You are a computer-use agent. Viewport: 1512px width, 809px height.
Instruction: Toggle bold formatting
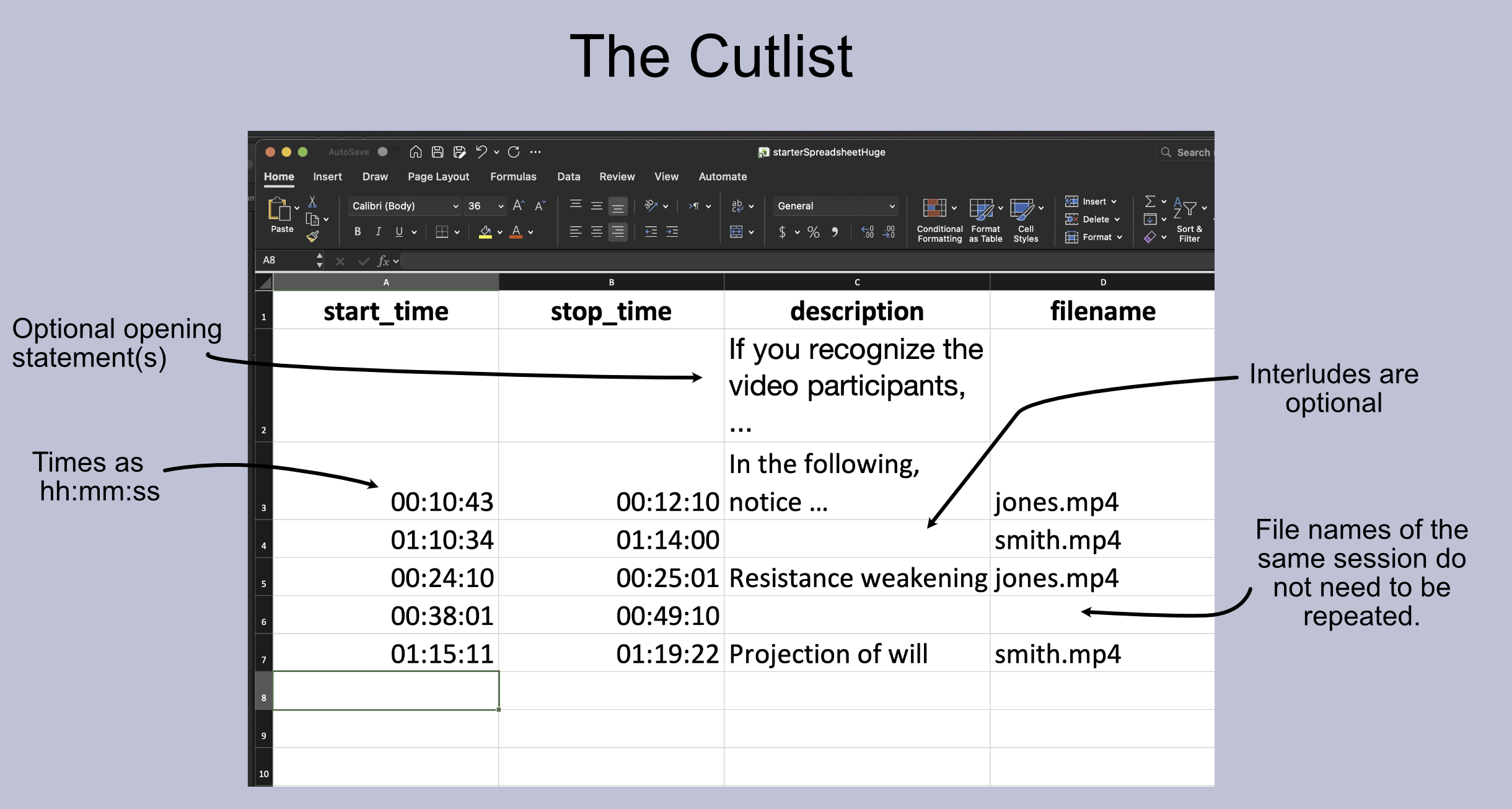[x=358, y=232]
